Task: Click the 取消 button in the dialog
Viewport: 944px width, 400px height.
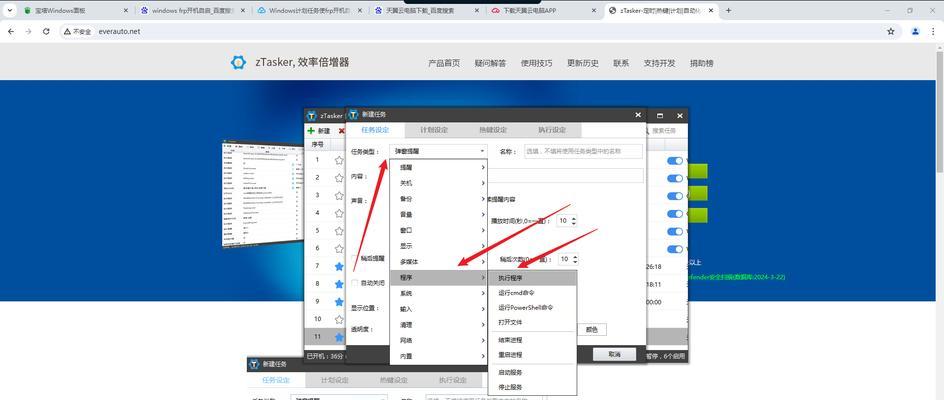Action: (x=614, y=354)
